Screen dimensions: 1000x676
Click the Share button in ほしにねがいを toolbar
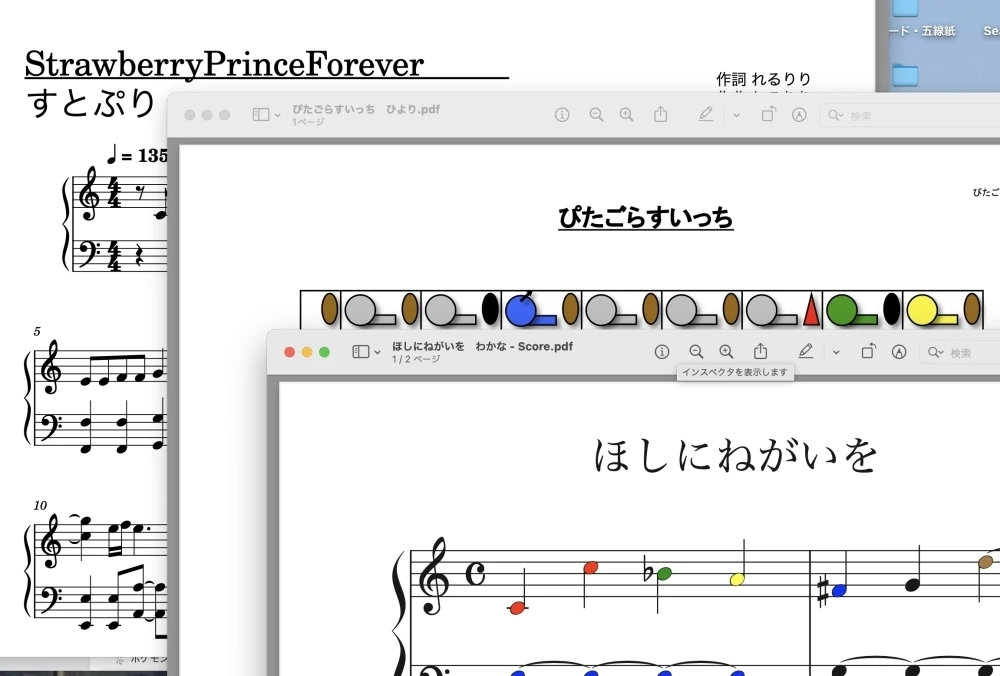(760, 351)
